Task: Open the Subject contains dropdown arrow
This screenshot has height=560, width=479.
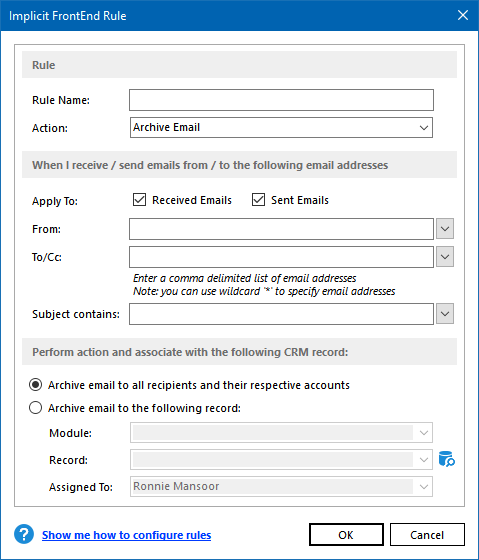Action: [x=445, y=314]
